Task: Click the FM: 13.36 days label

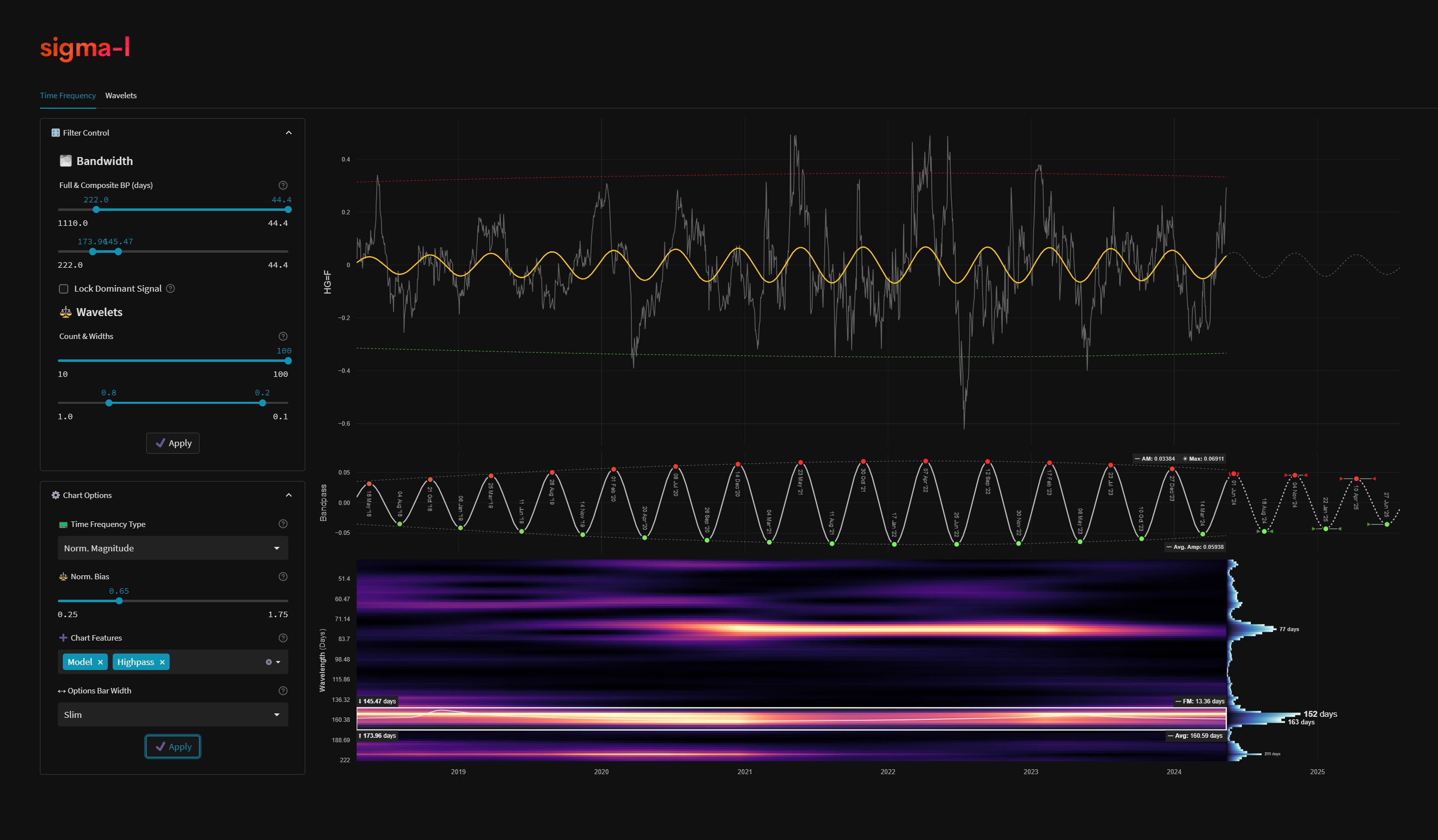Action: (1200, 701)
